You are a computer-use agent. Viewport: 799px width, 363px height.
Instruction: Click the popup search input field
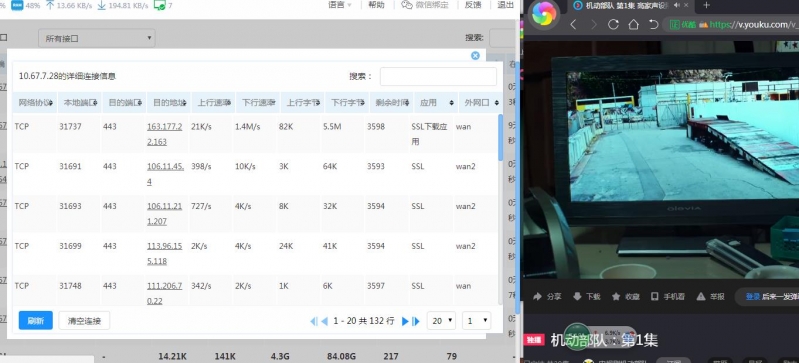click(x=438, y=76)
